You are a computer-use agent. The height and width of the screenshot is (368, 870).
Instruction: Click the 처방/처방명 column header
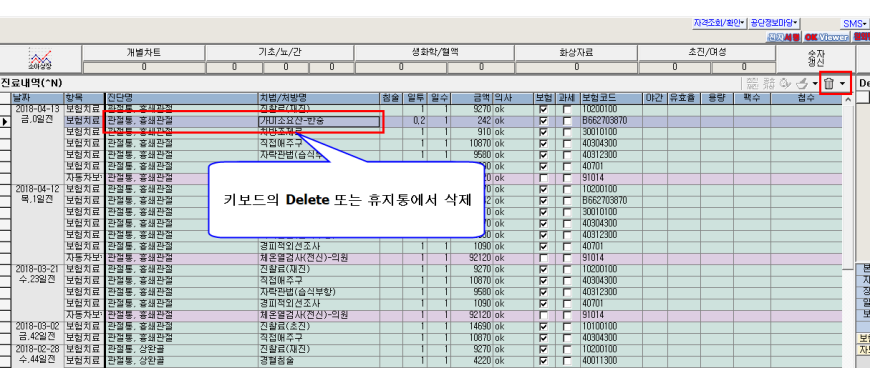click(x=319, y=98)
